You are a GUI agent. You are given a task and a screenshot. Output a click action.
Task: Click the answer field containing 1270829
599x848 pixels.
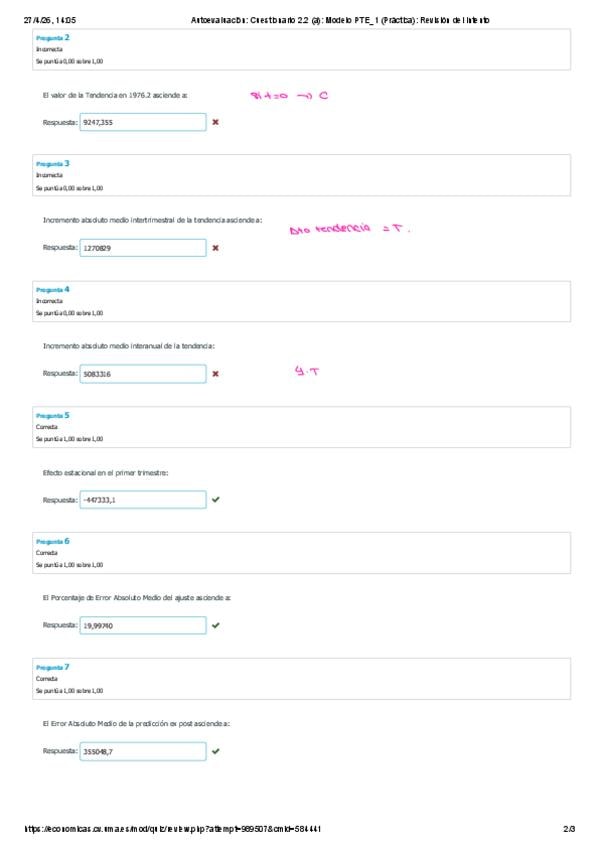pyautogui.click(x=143, y=248)
